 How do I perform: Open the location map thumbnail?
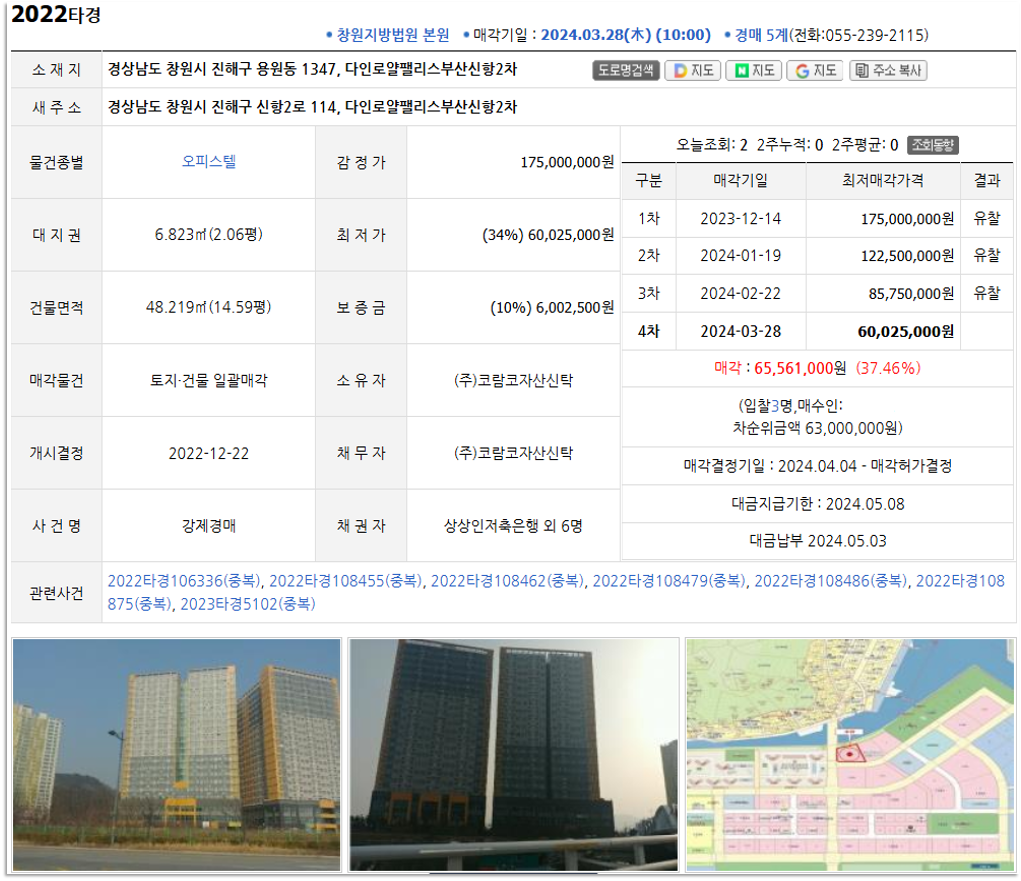click(850, 754)
